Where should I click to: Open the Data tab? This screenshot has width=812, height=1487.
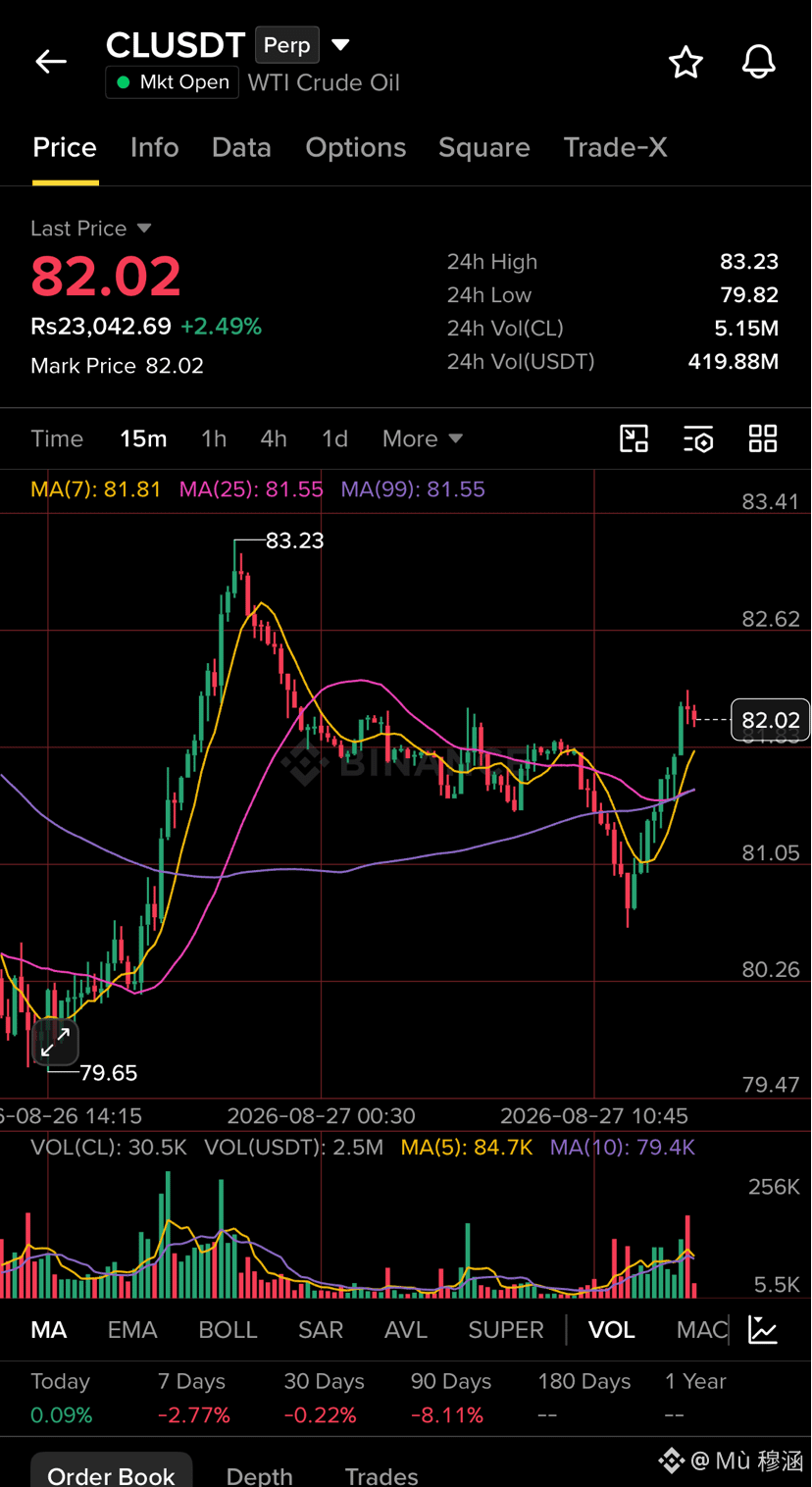pos(241,147)
